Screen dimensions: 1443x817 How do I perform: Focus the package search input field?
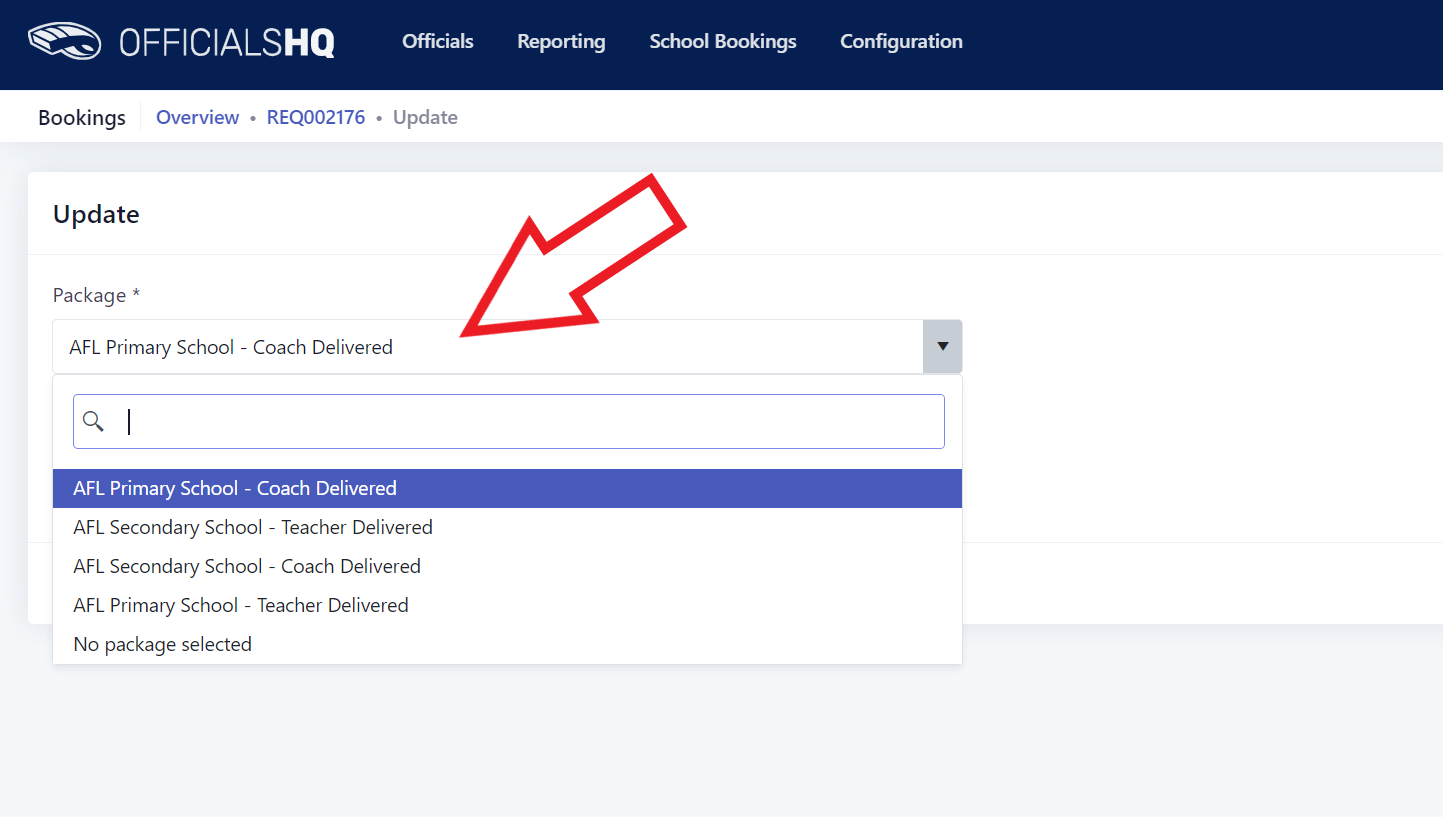509,421
